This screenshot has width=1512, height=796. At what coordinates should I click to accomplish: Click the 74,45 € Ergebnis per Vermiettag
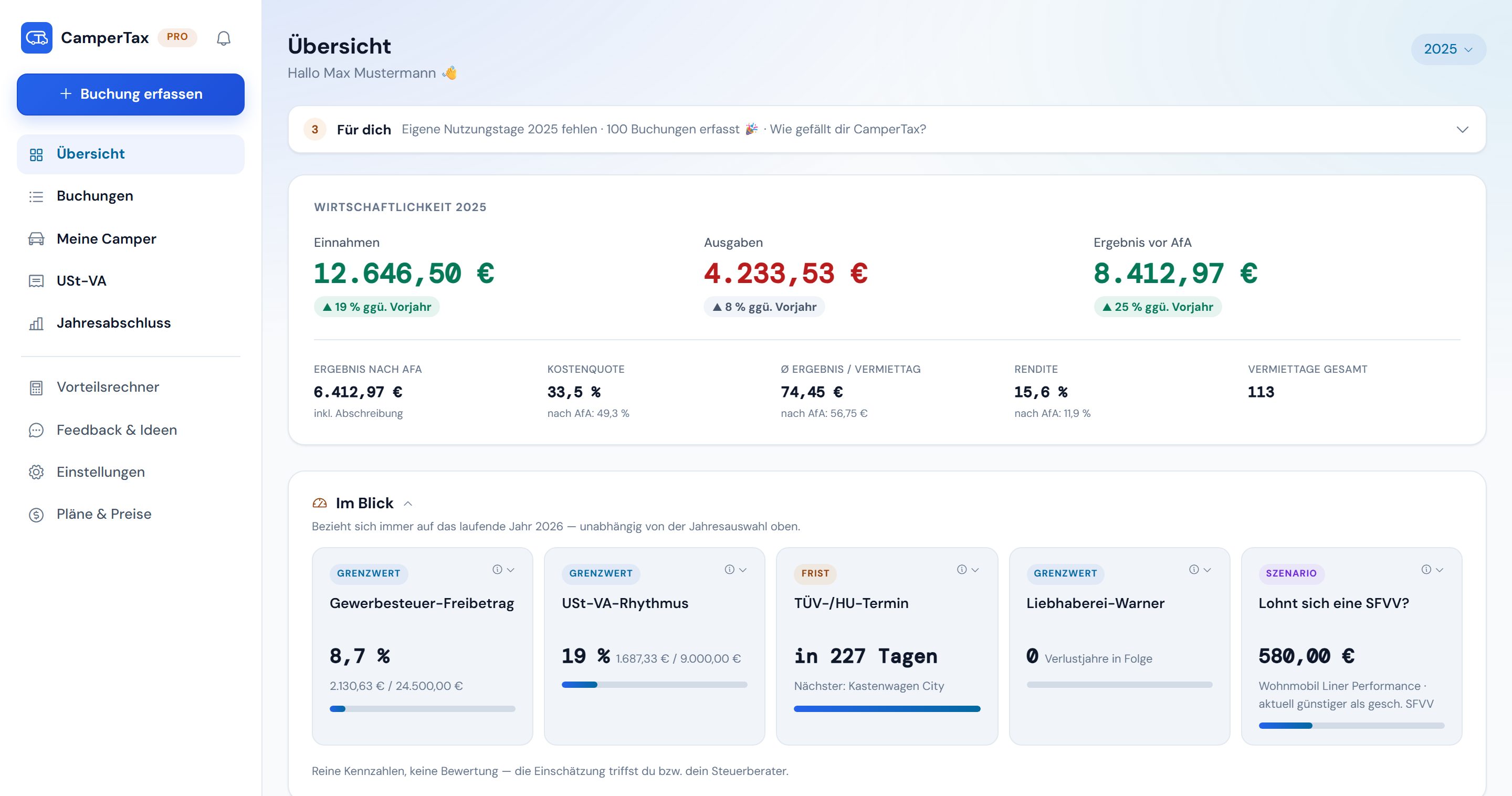(812, 392)
